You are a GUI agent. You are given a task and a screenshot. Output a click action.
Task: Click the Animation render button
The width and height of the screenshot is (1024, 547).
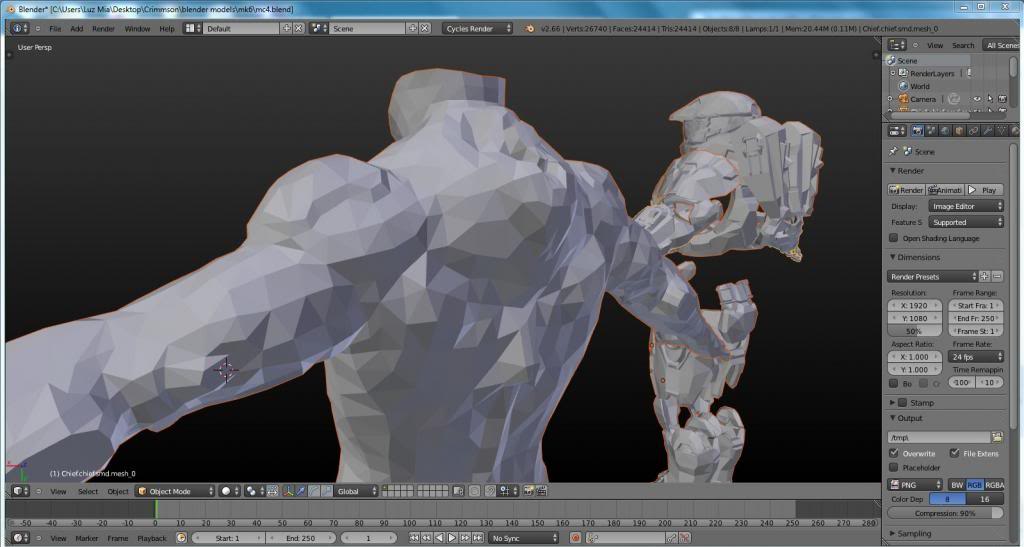pos(945,190)
